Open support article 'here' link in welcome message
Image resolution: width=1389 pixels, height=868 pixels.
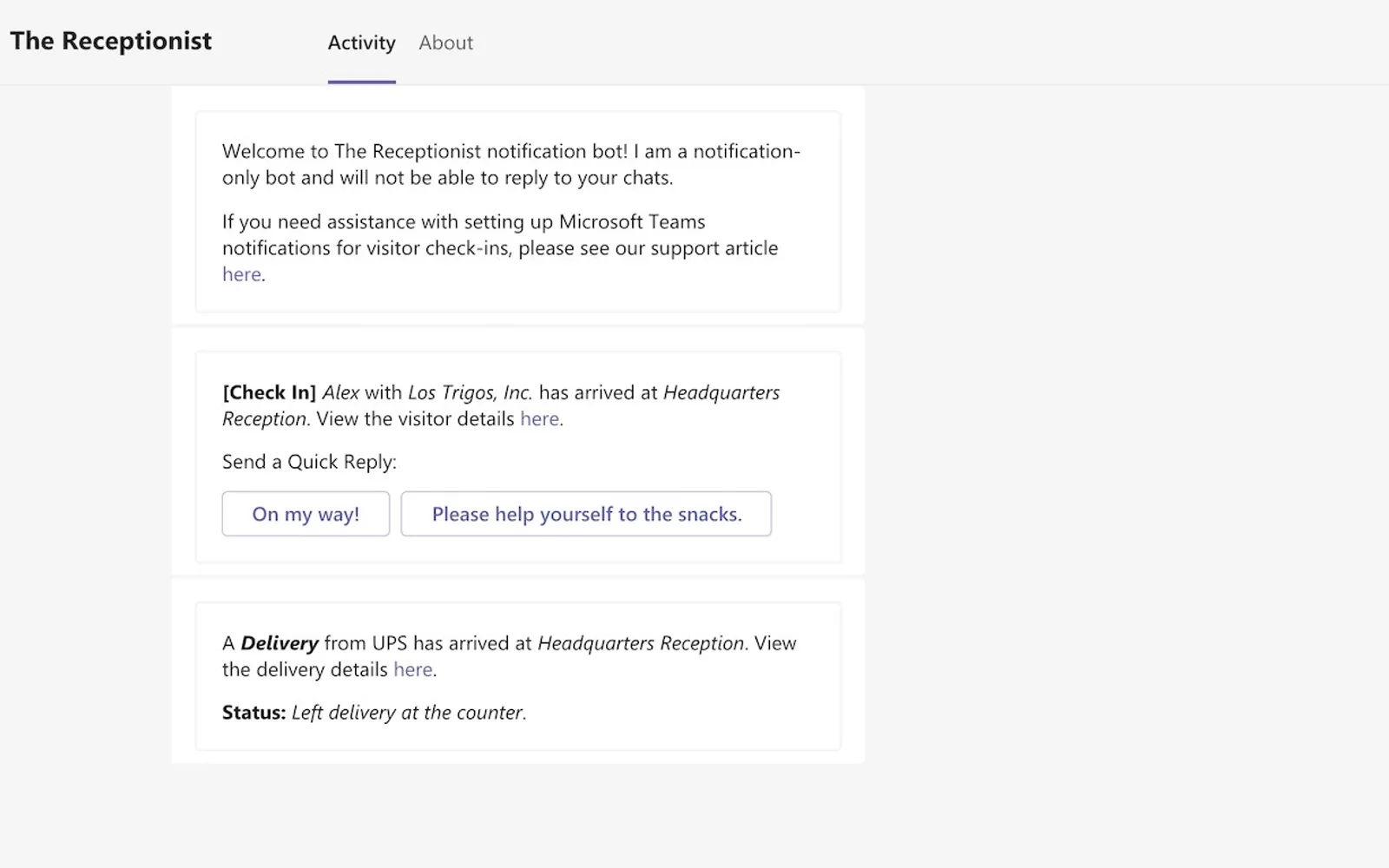(241, 274)
